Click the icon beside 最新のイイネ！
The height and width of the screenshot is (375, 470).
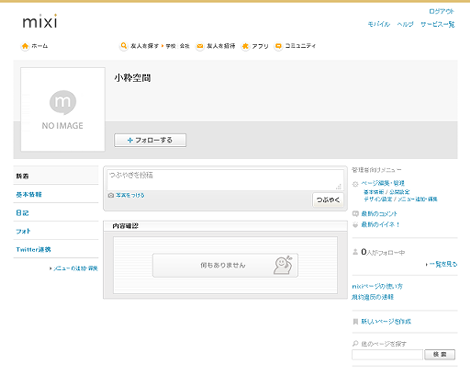click(x=355, y=225)
